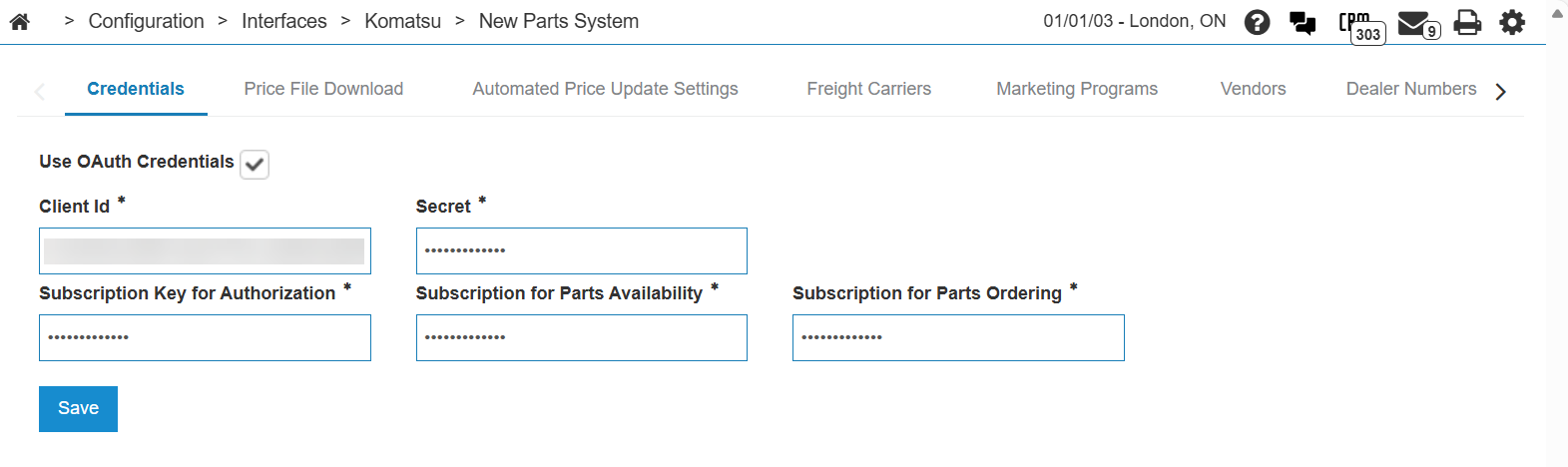Click the Komatsu breadcrumb link
This screenshot has width=1568, height=467.
click(402, 21)
